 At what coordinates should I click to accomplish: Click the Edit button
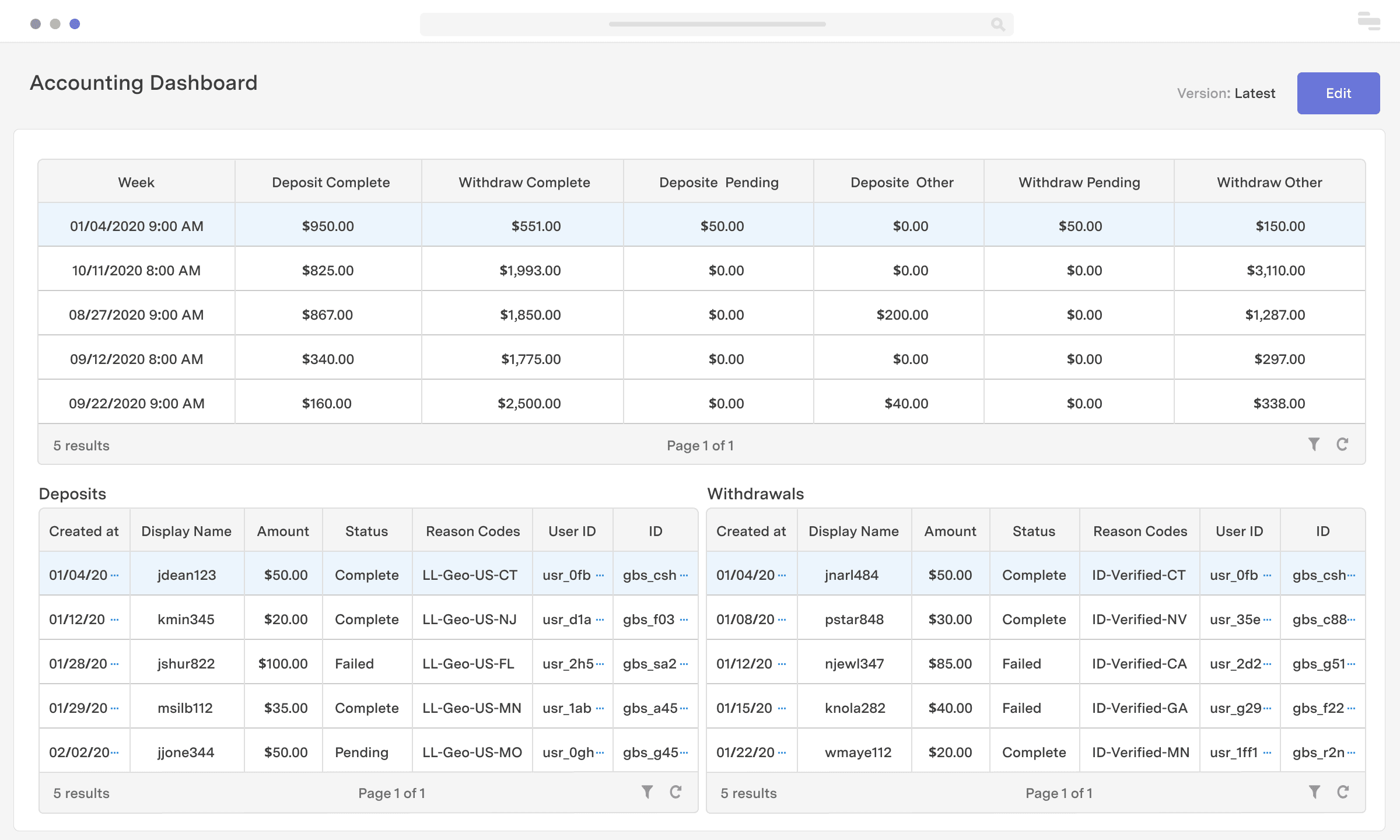click(1338, 93)
